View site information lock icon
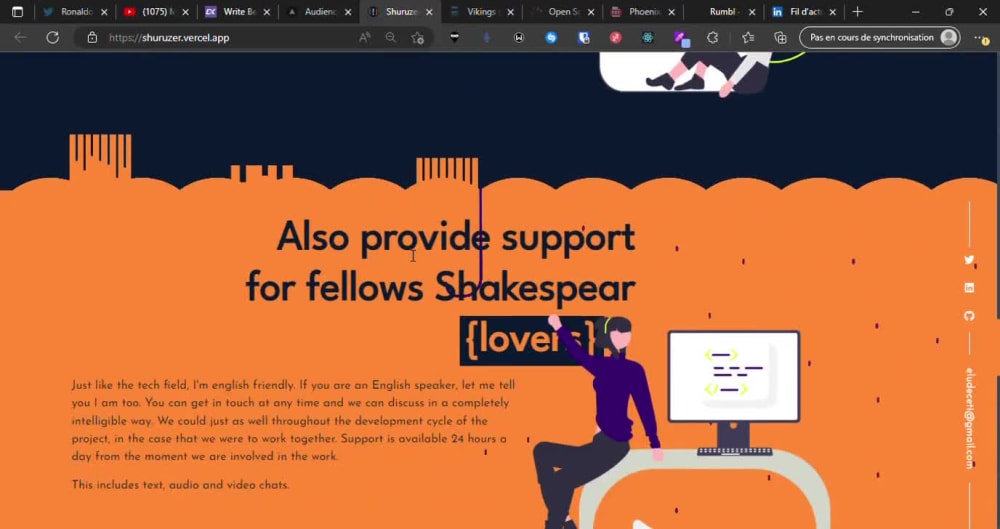 click(x=92, y=38)
